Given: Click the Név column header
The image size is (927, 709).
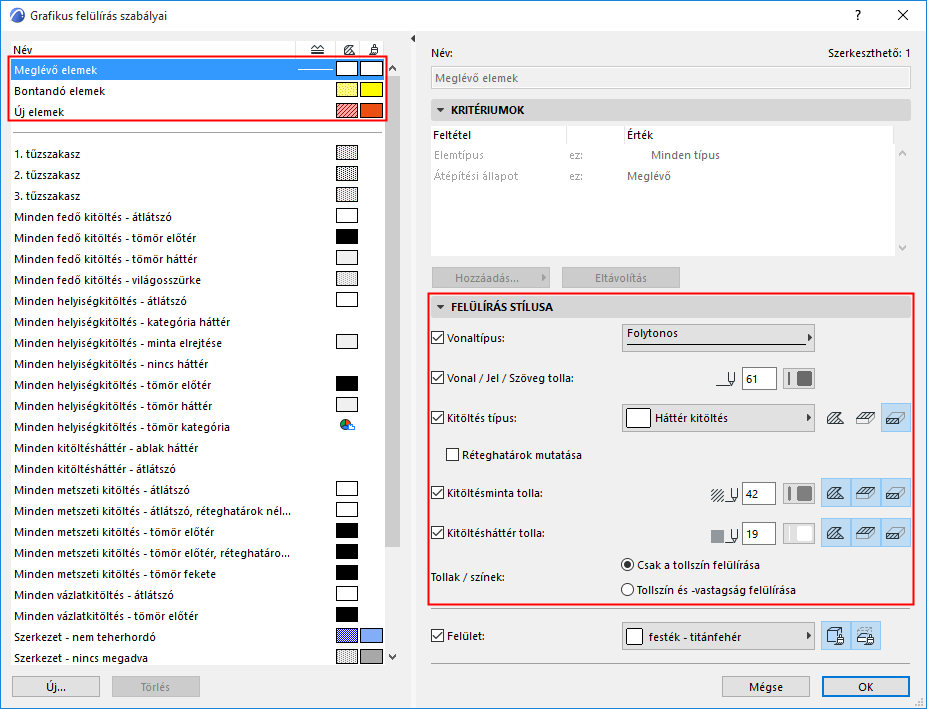Looking at the screenshot, I should tap(153, 50).
